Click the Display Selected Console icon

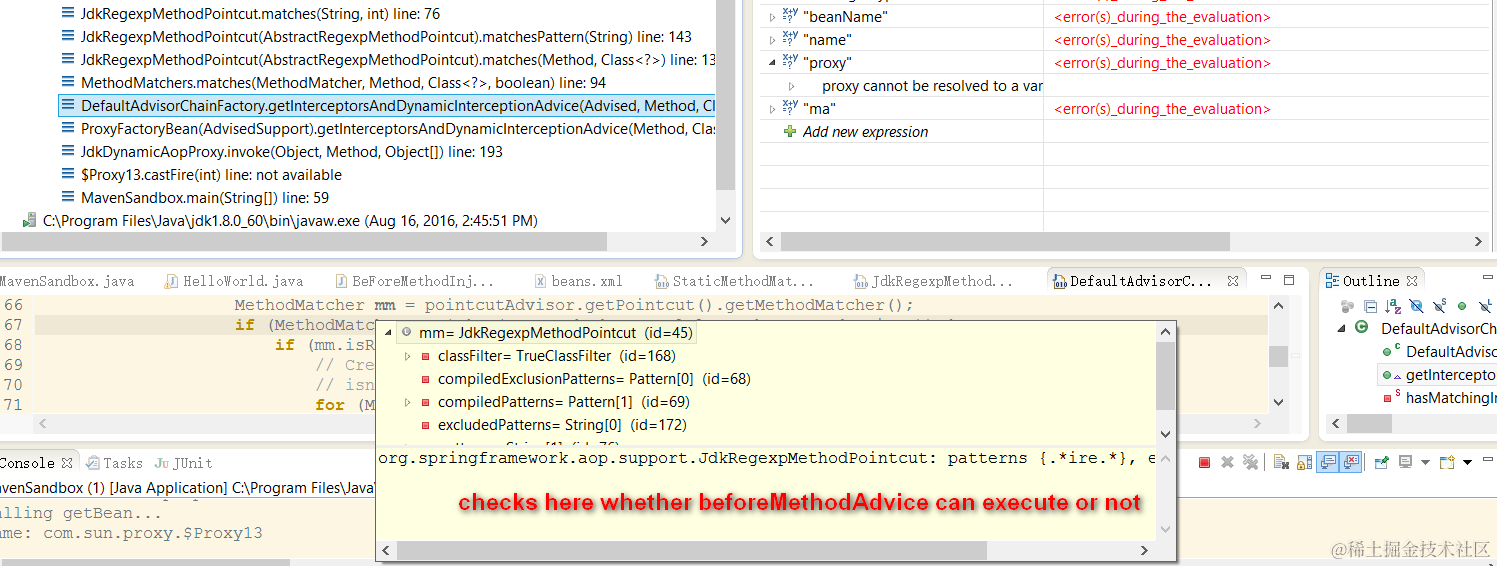[1405, 462]
